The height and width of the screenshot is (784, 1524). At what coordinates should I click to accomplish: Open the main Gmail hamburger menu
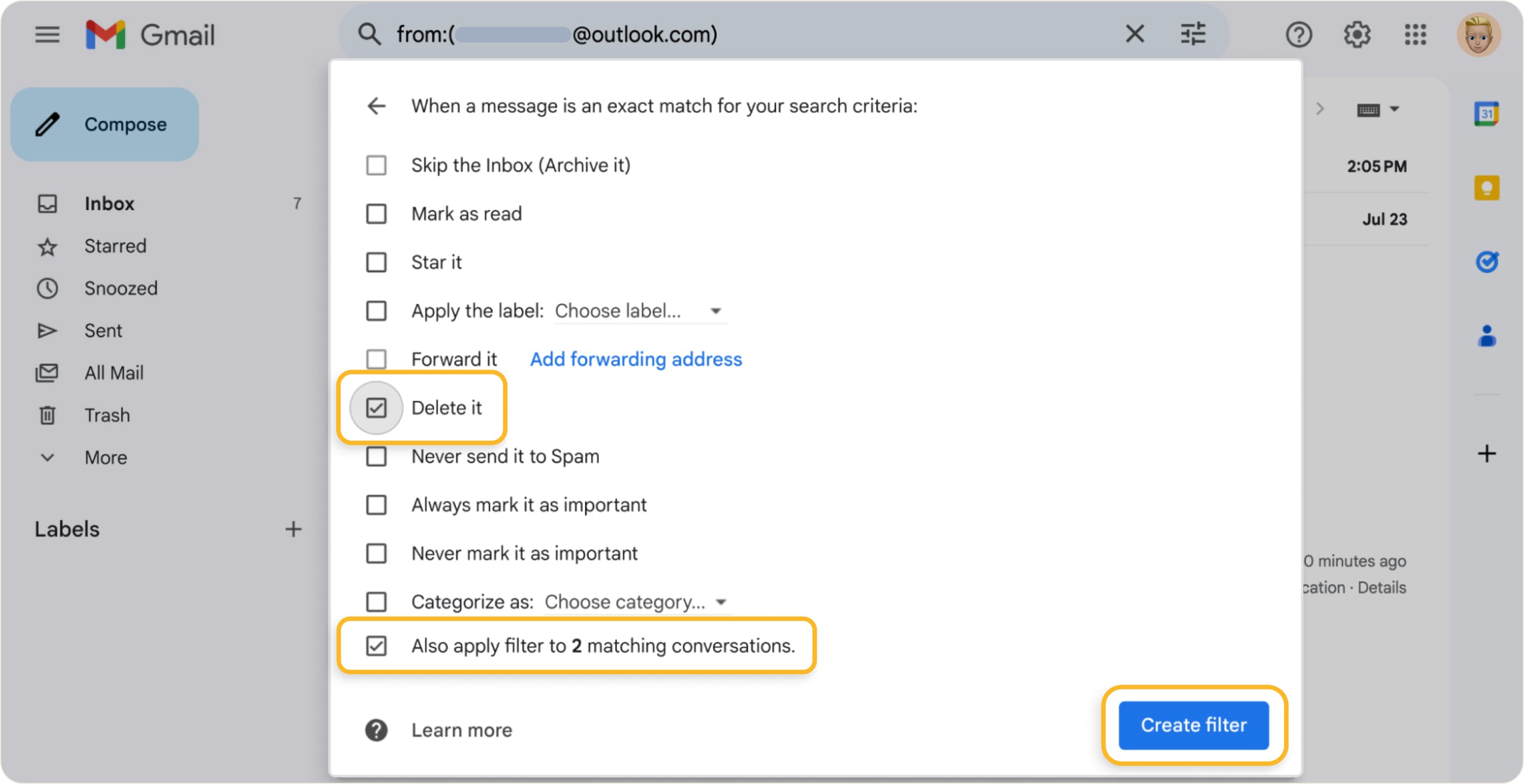tap(47, 34)
